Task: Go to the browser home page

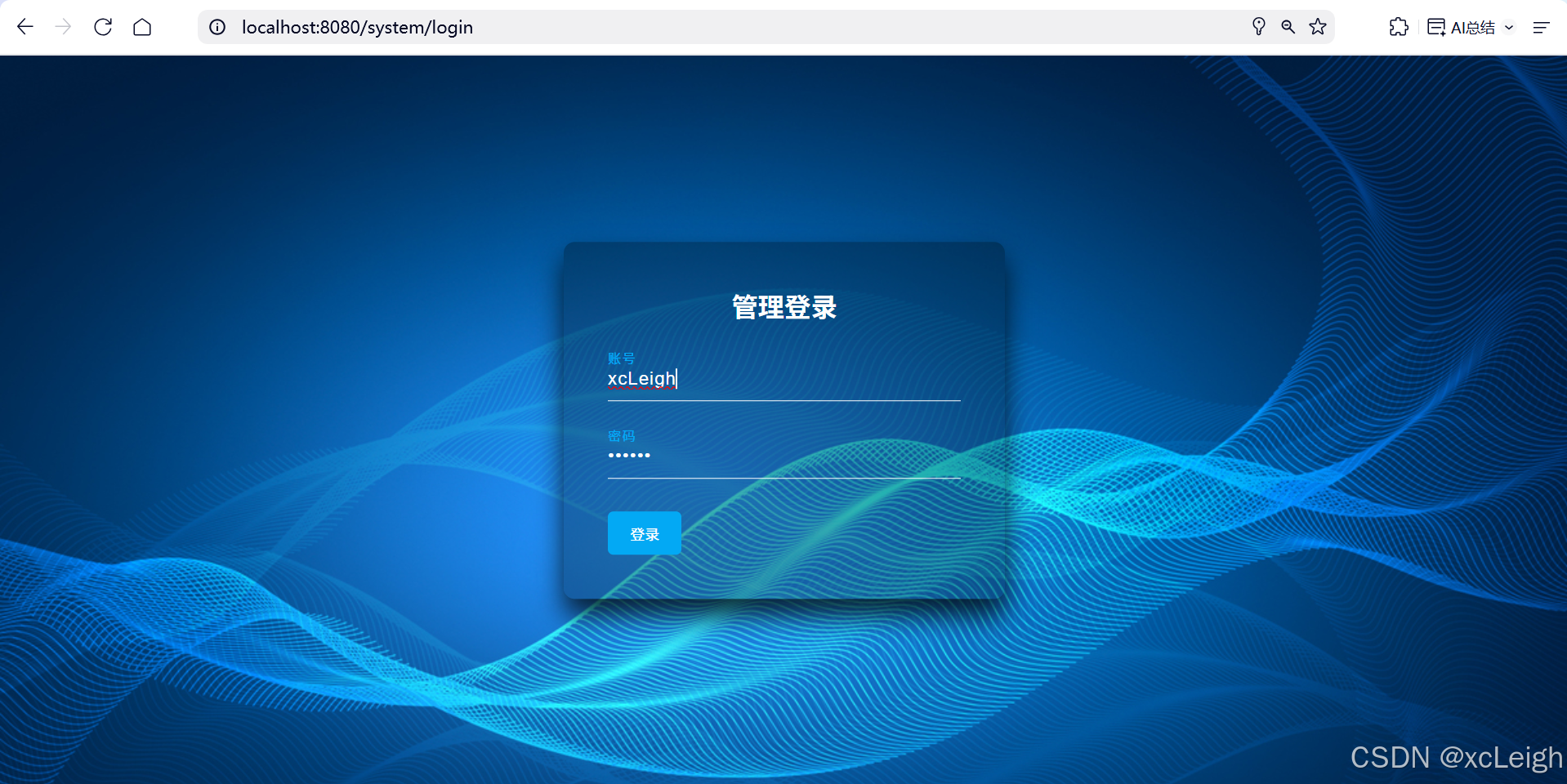Action: point(142,27)
